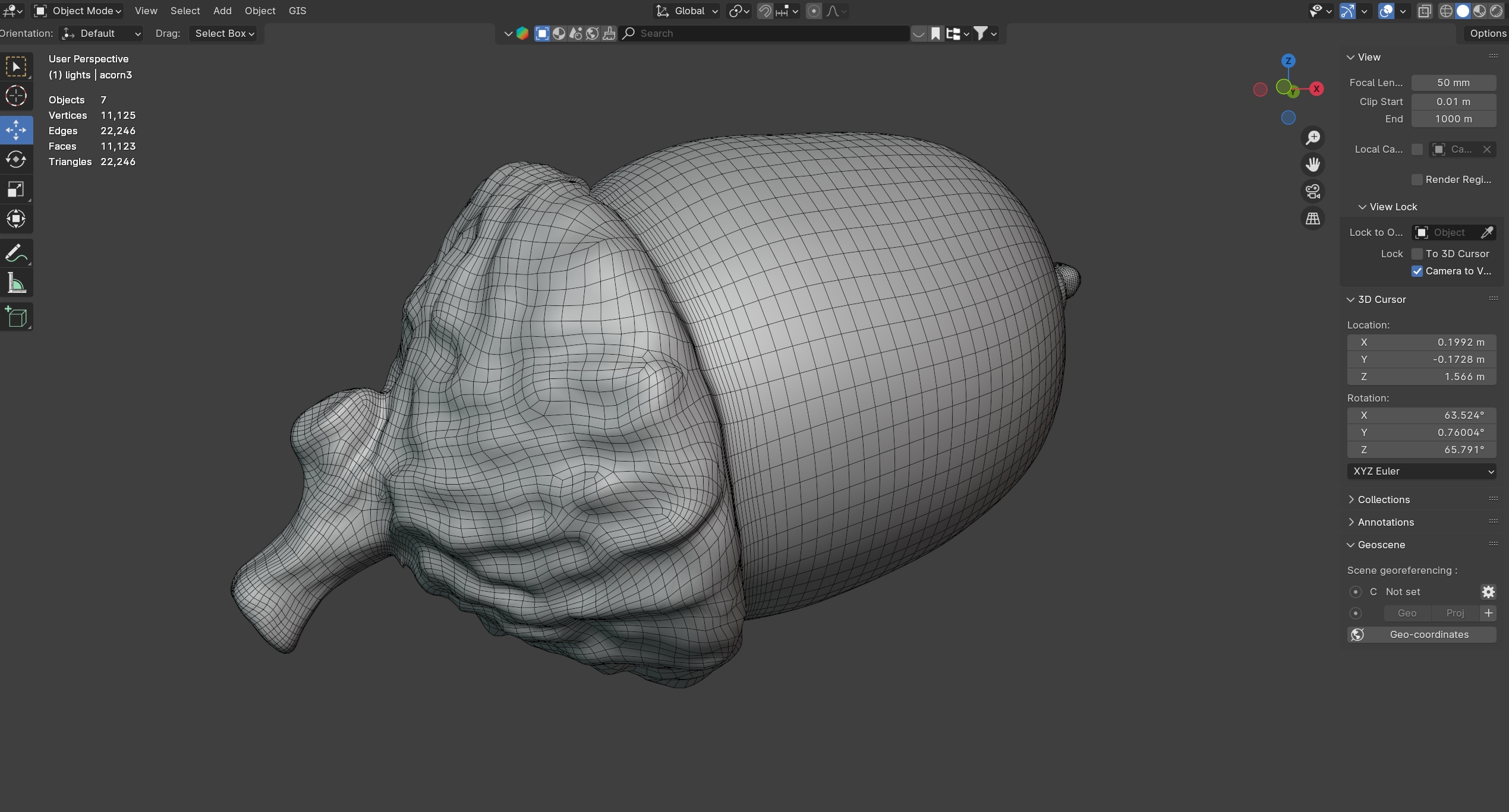Click the Focal Length 50 mm field
Screen dimensions: 1509x812
click(1453, 83)
